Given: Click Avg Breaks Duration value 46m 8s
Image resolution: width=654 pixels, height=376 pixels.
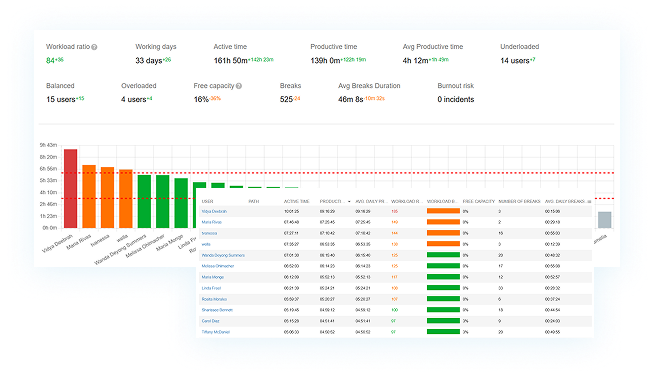Looking at the screenshot, I should tap(350, 100).
